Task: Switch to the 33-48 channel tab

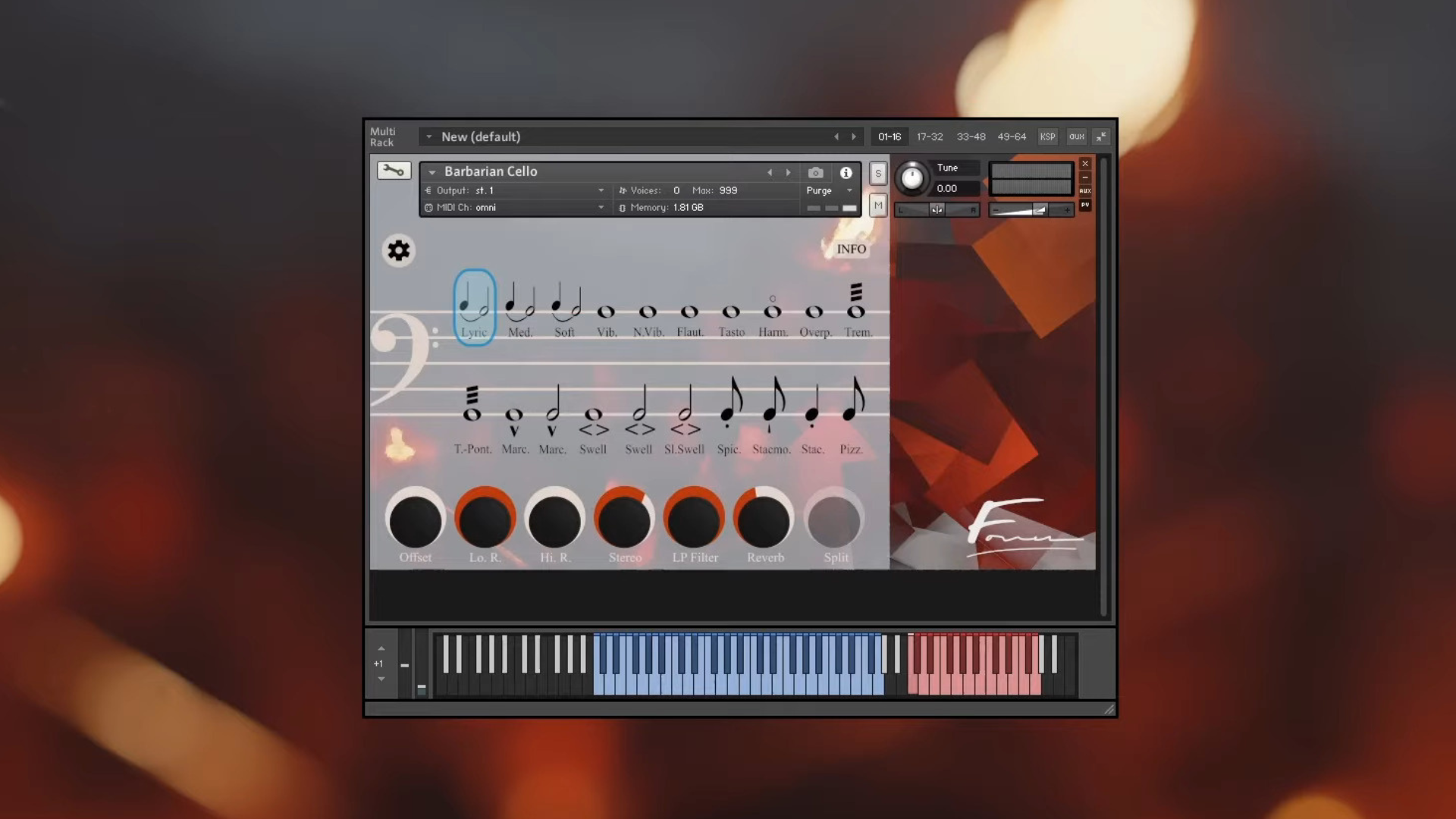Action: point(971,136)
